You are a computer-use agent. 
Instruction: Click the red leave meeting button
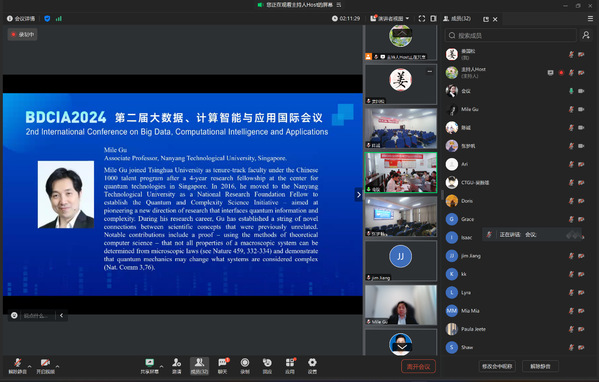418,367
